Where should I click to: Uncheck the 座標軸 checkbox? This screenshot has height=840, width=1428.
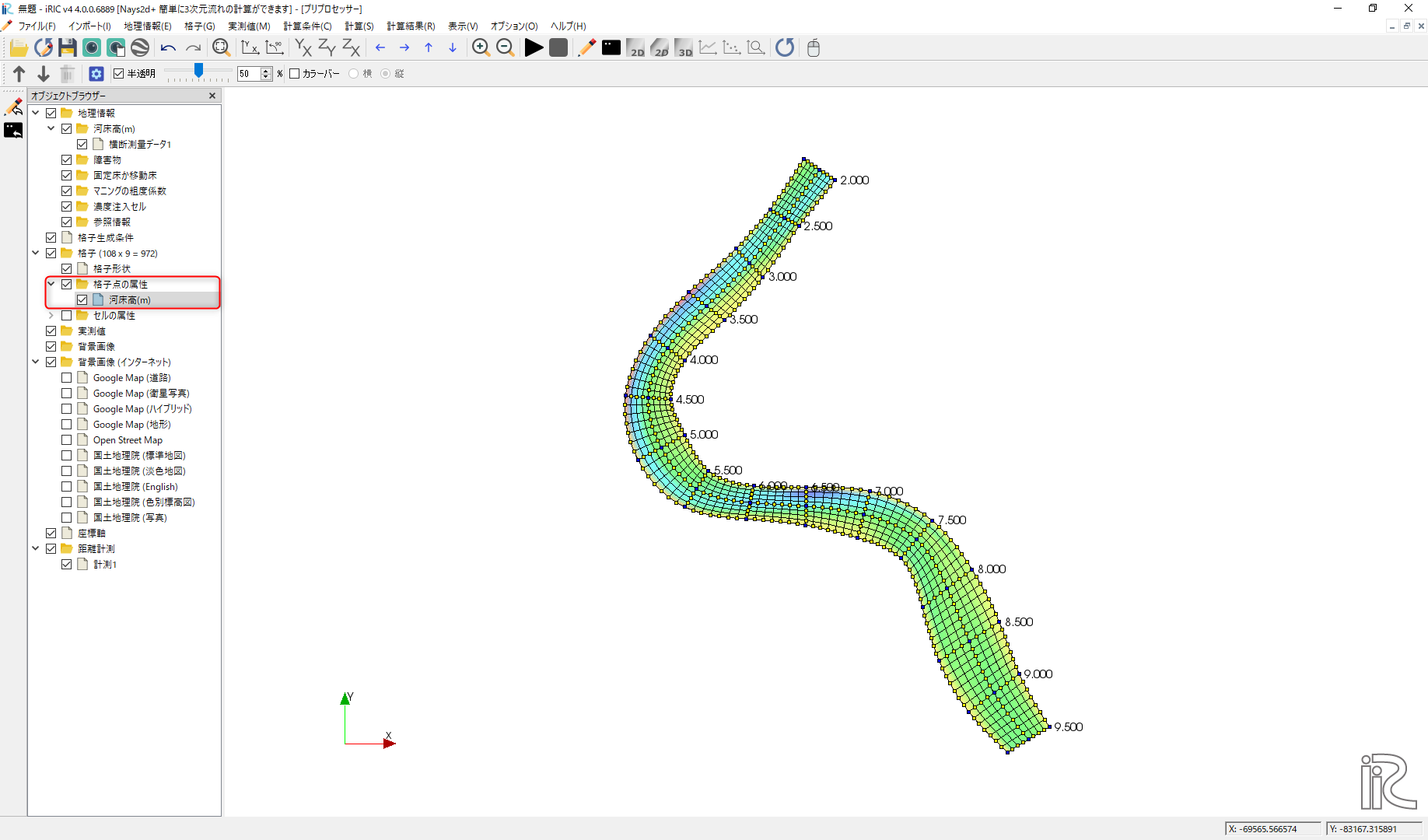pos(51,533)
